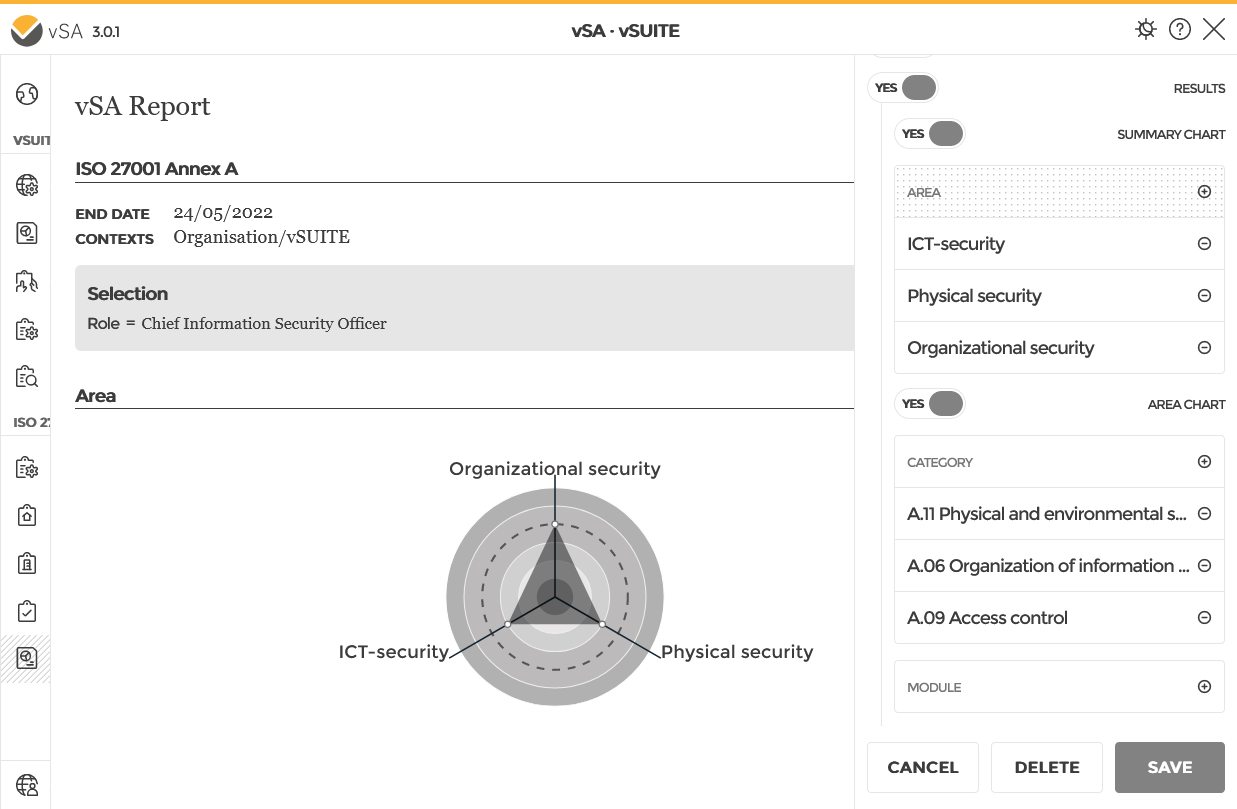Open the clipboard settings icon under ISO 27001
Viewport: 1237px width, 809px height.
coord(27,467)
